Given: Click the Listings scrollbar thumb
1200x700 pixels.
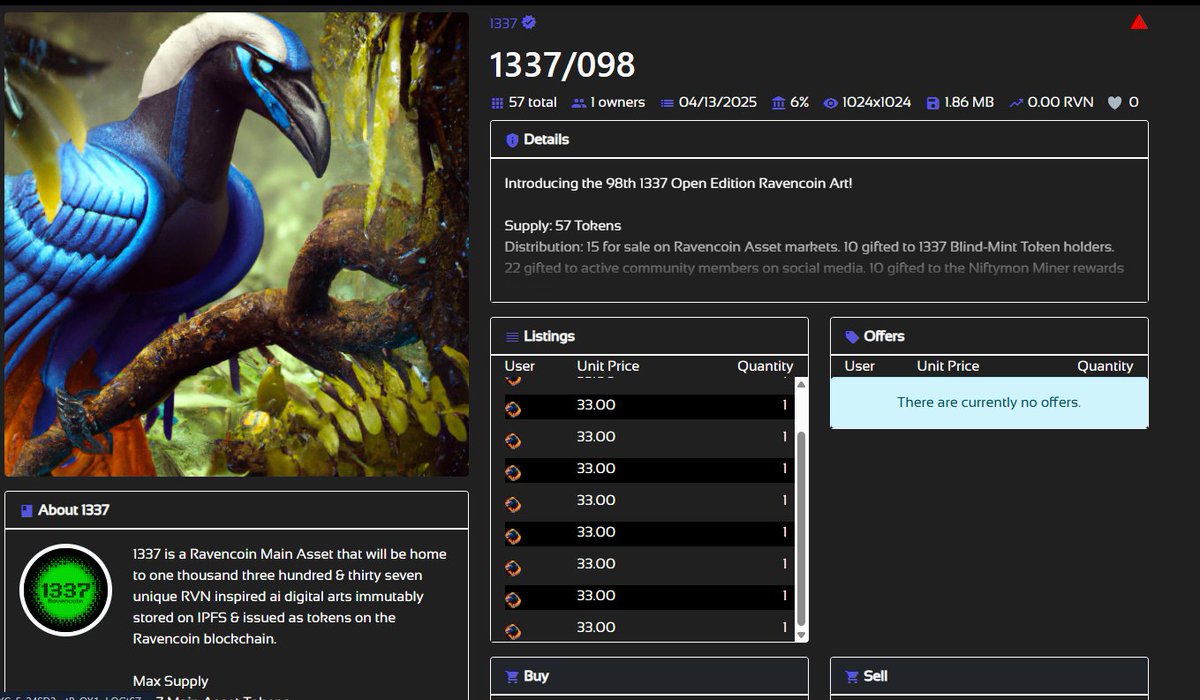Looking at the screenshot, I should click(x=801, y=527).
